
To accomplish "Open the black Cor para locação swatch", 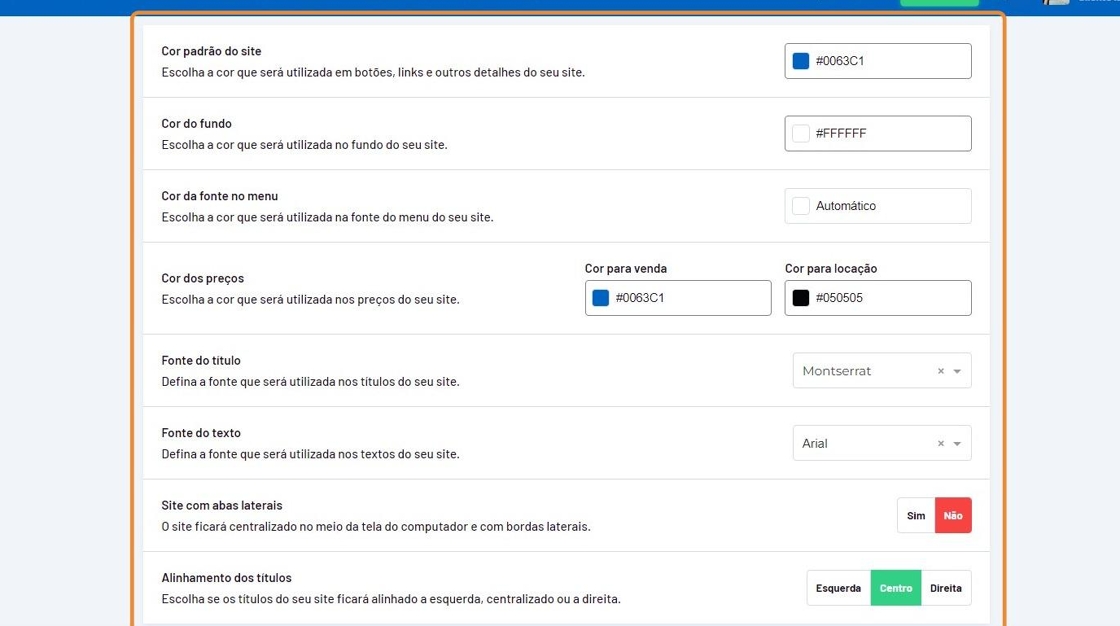I will [x=800, y=298].
